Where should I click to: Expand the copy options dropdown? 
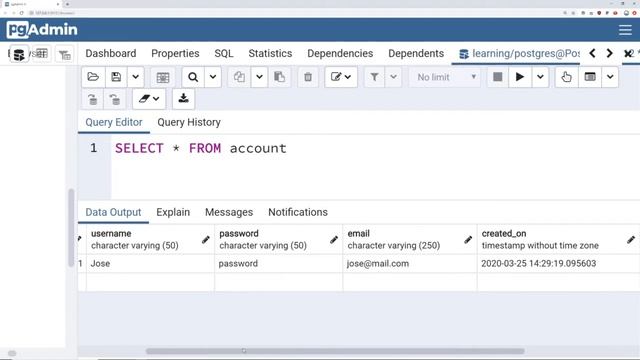click(259, 77)
